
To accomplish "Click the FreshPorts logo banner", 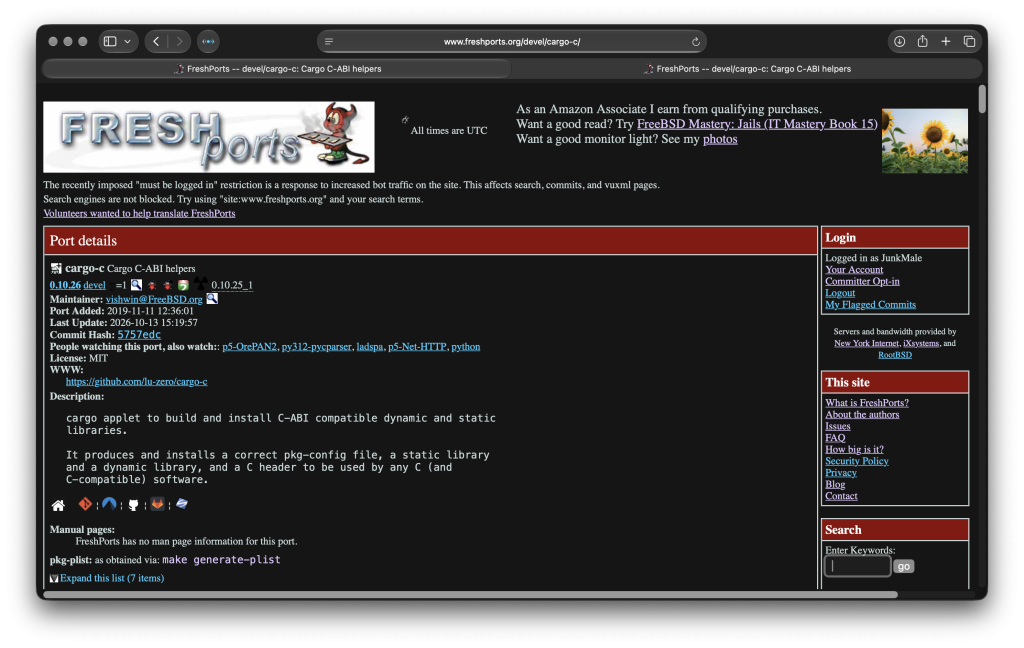I will (208, 137).
